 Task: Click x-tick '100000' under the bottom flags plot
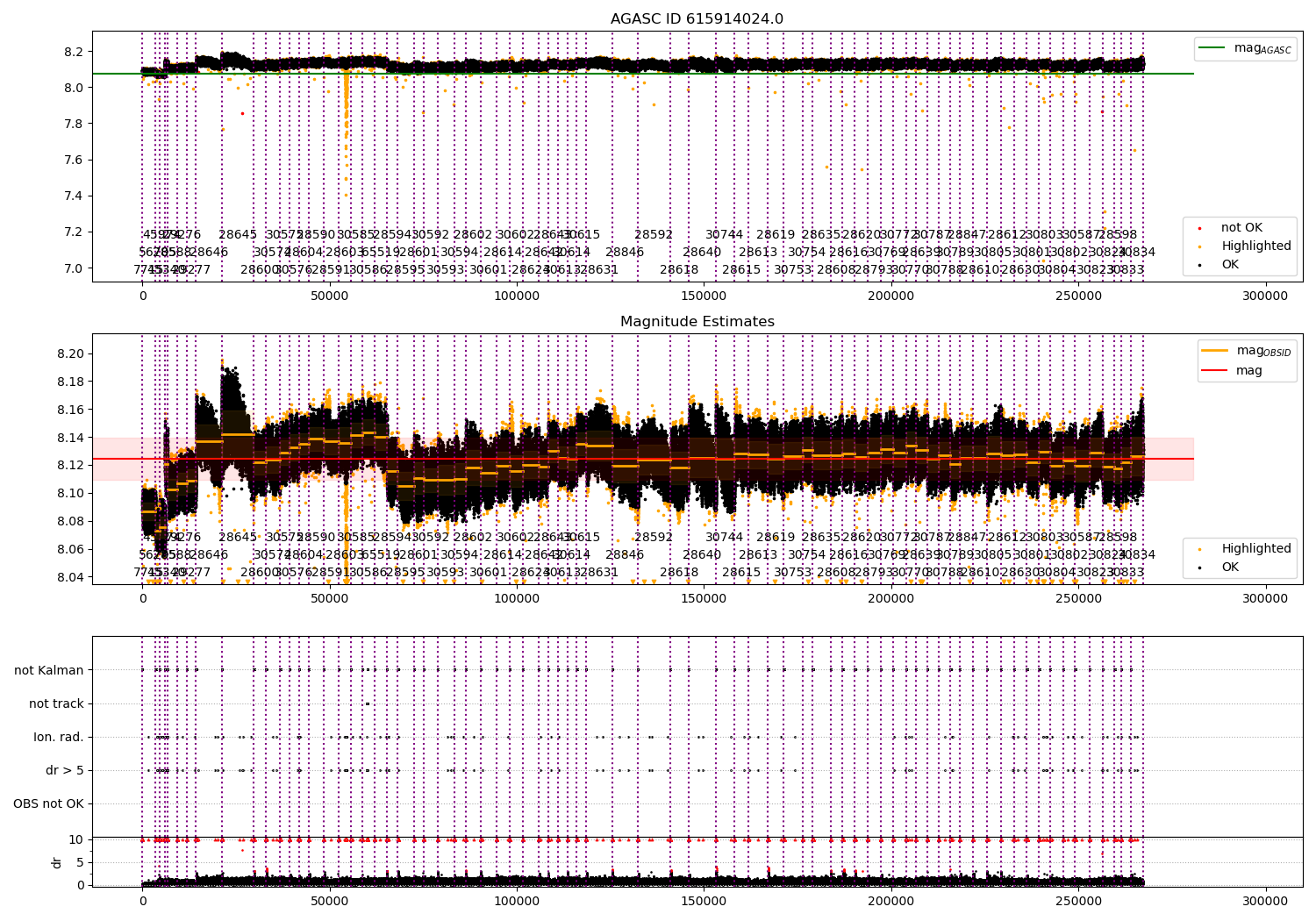pos(517,900)
